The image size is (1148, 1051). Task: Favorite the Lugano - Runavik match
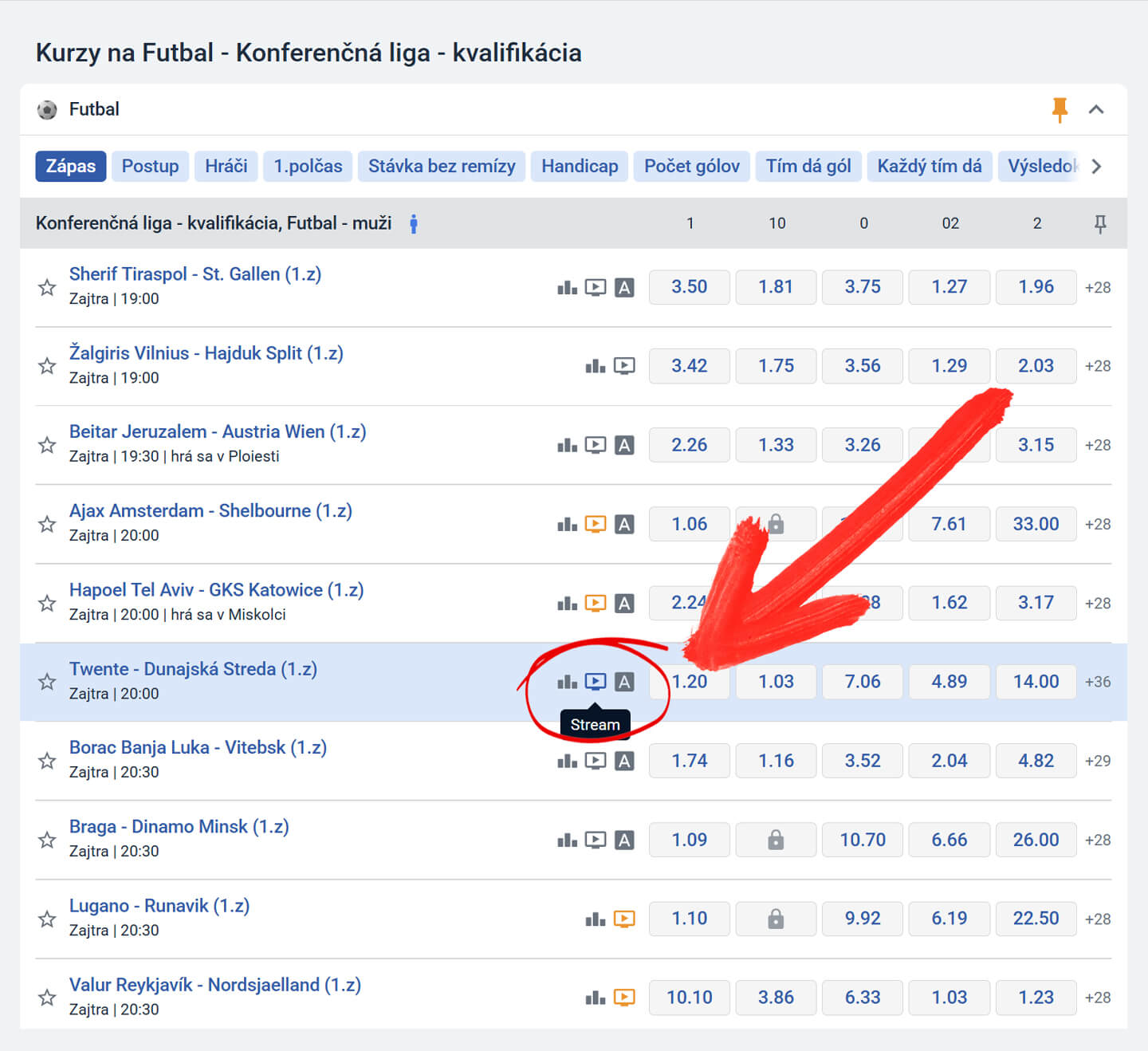(47, 919)
